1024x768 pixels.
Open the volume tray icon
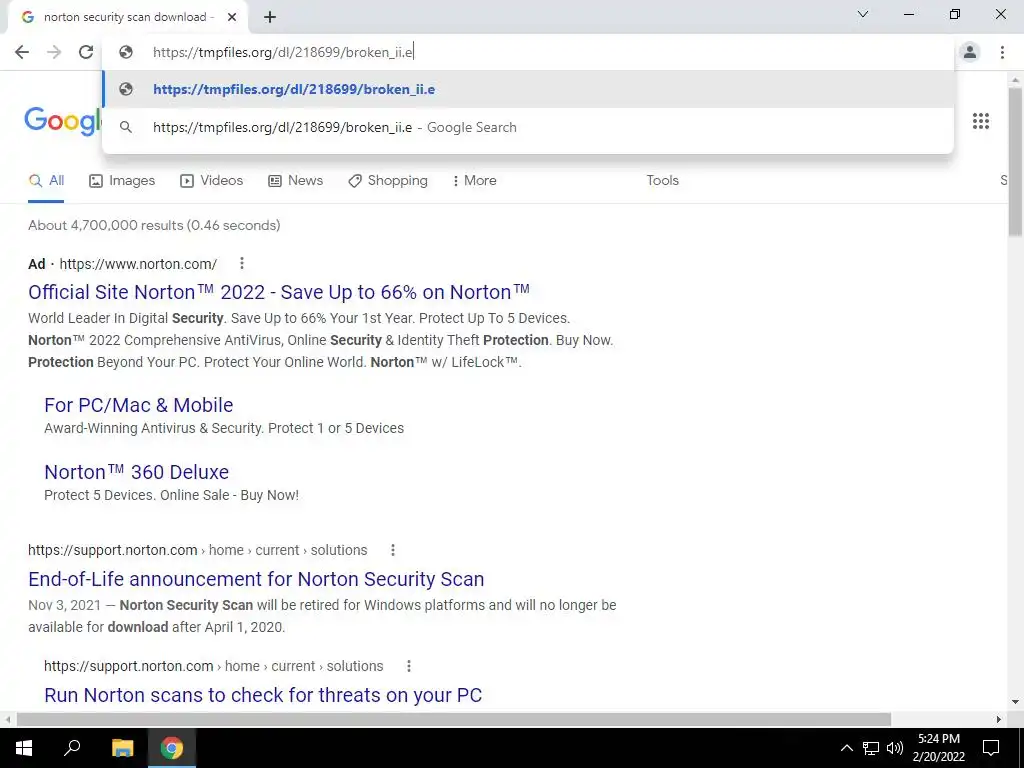point(895,748)
